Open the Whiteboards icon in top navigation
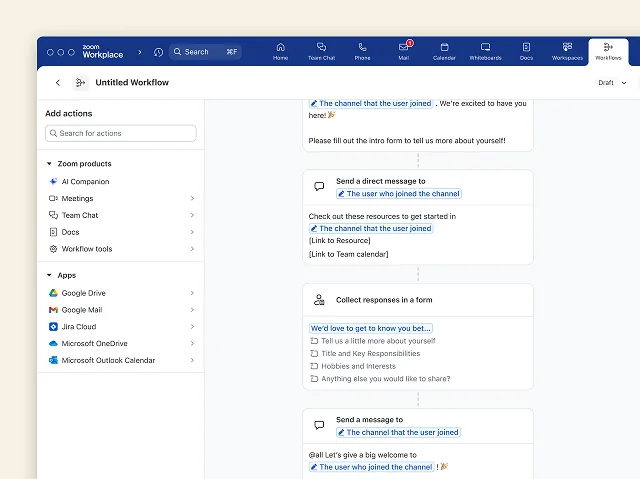The width and height of the screenshot is (640, 479). tap(485, 51)
